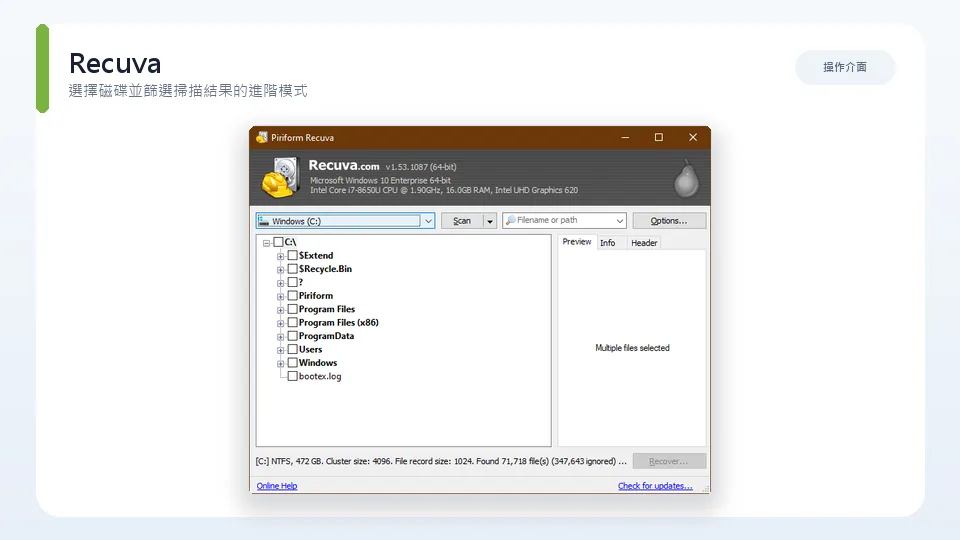Open the Filename or path dropdown arrow
Image resolution: width=960 pixels, height=540 pixels.
(620, 220)
